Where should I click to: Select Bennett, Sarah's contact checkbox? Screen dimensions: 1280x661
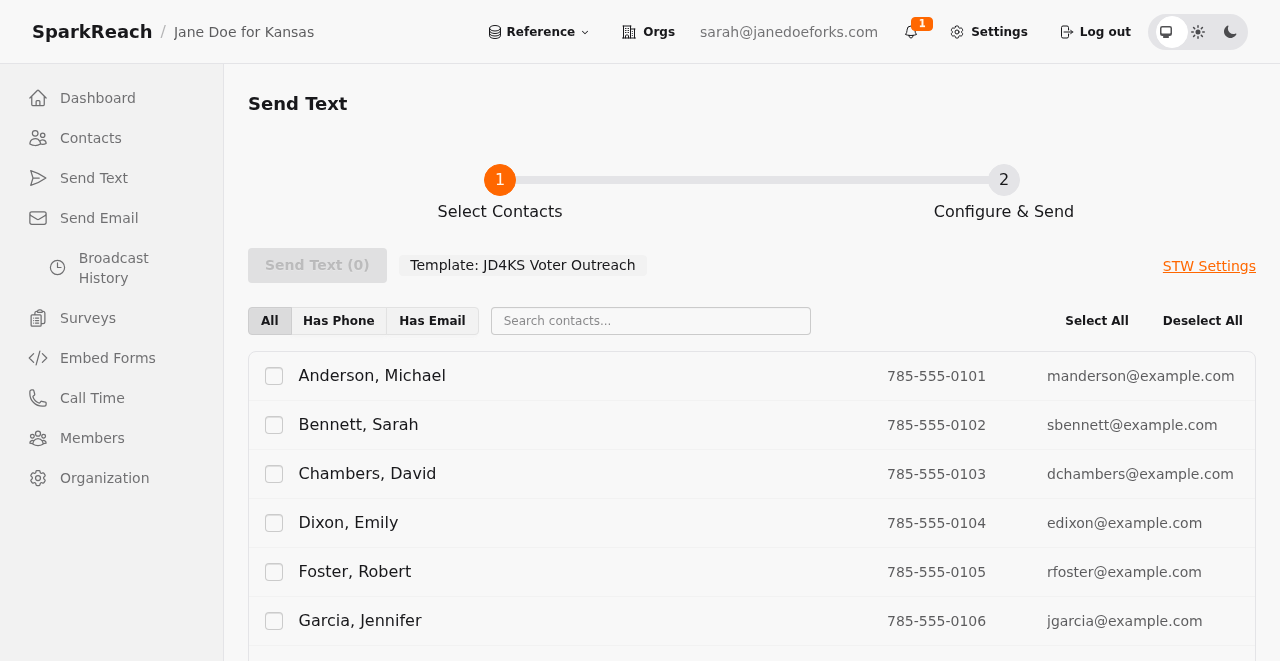[274, 426]
